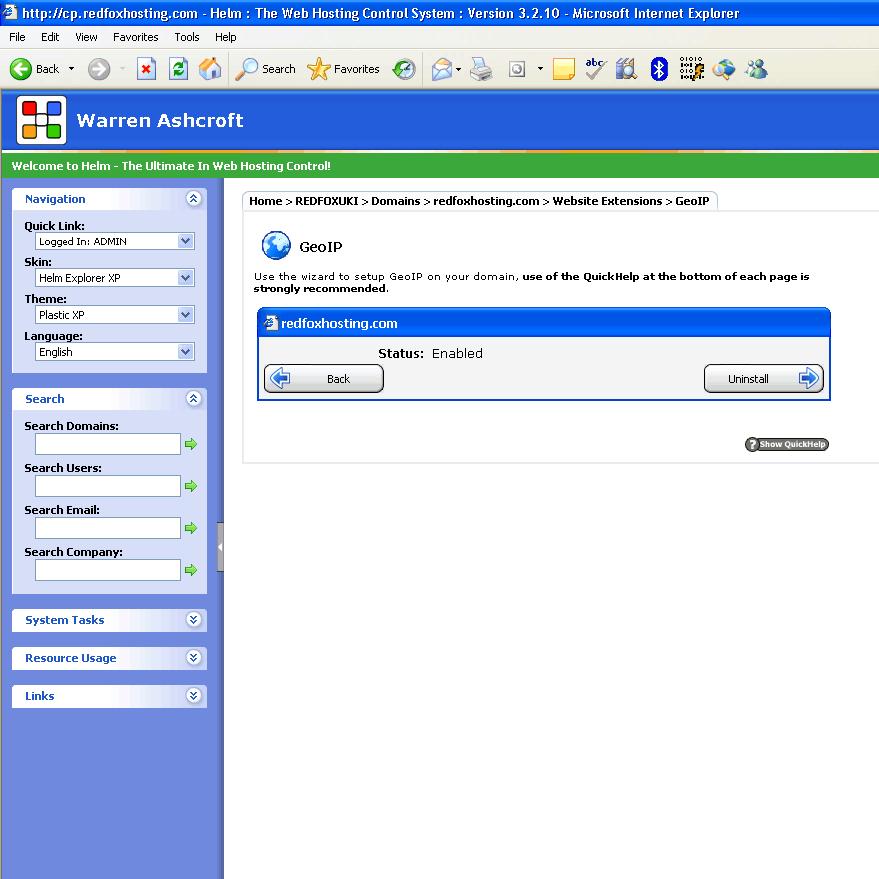The image size is (879, 879).
Task: Click the sidebar collapse handle
Action: (x=220, y=547)
